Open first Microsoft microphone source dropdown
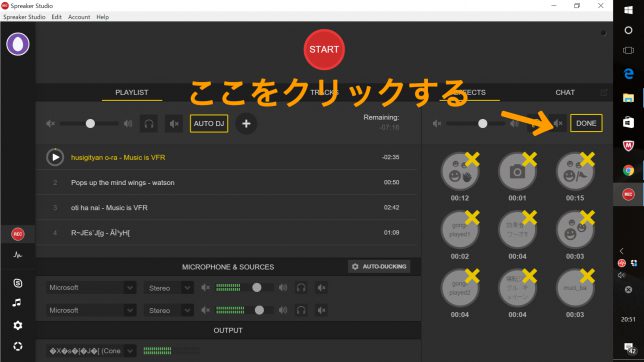Image resolution: width=644 pixels, height=362 pixels. (x=91, y=288)
